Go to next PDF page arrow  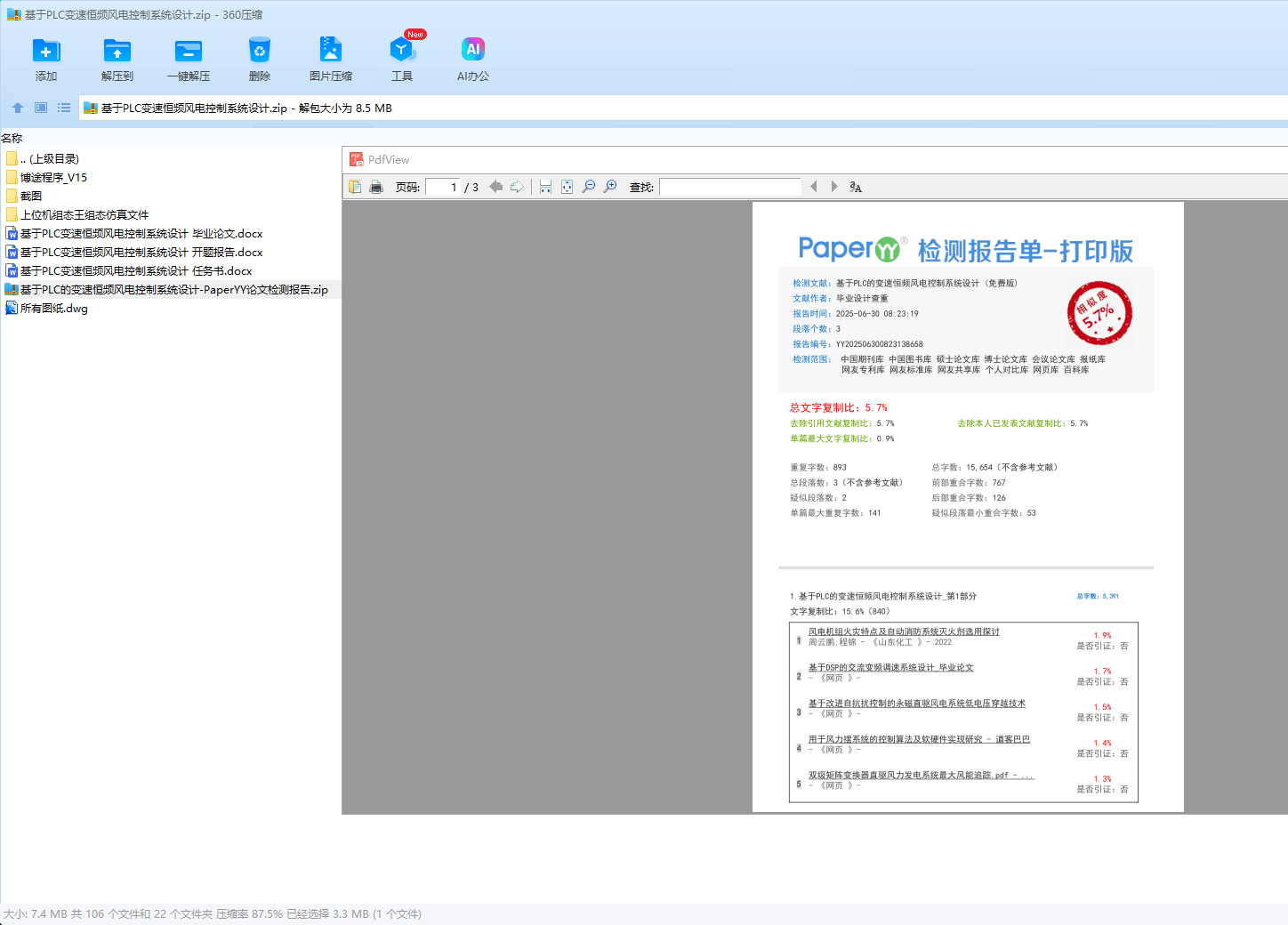[517, 187]
